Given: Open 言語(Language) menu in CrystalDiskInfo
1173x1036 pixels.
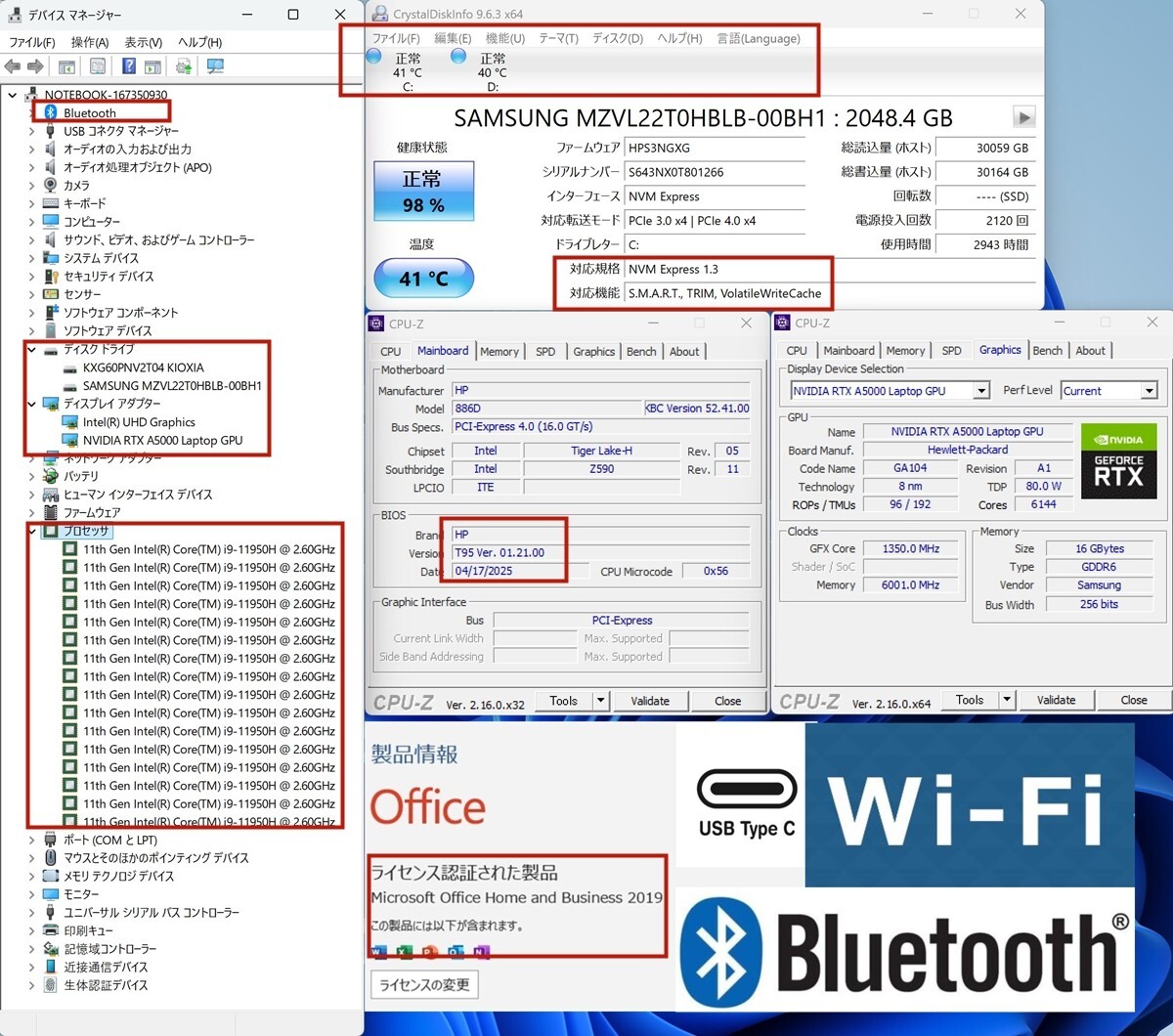Looking at the screenshot, I should pyautogui.click(x=759, y=38).
